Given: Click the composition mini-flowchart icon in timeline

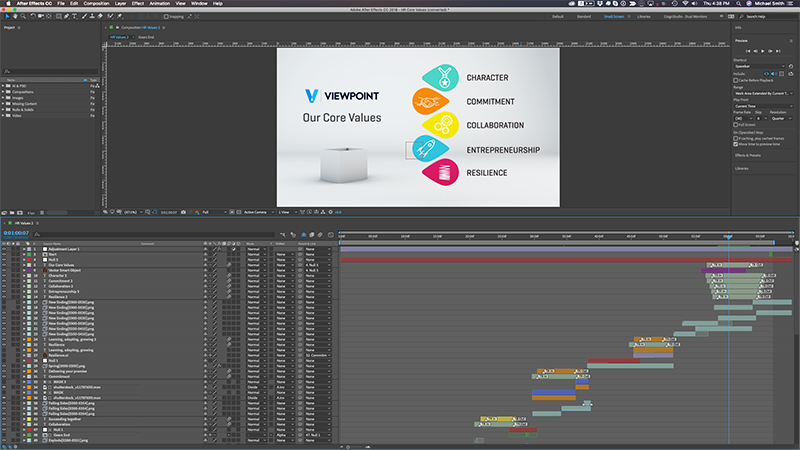Looking at the screenshot, I should (283, 235).
